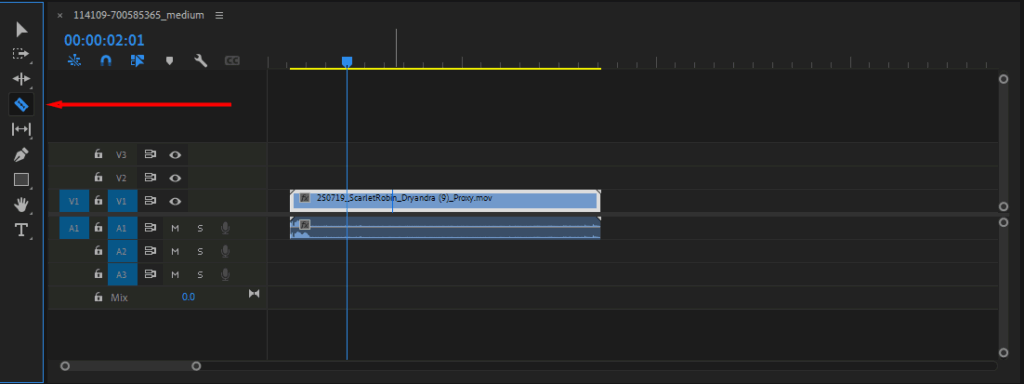Image resolution: width=1024 pixels, height=384 pixels.
Task: Select the Selection tool arrow
Action: coord(22,29)
